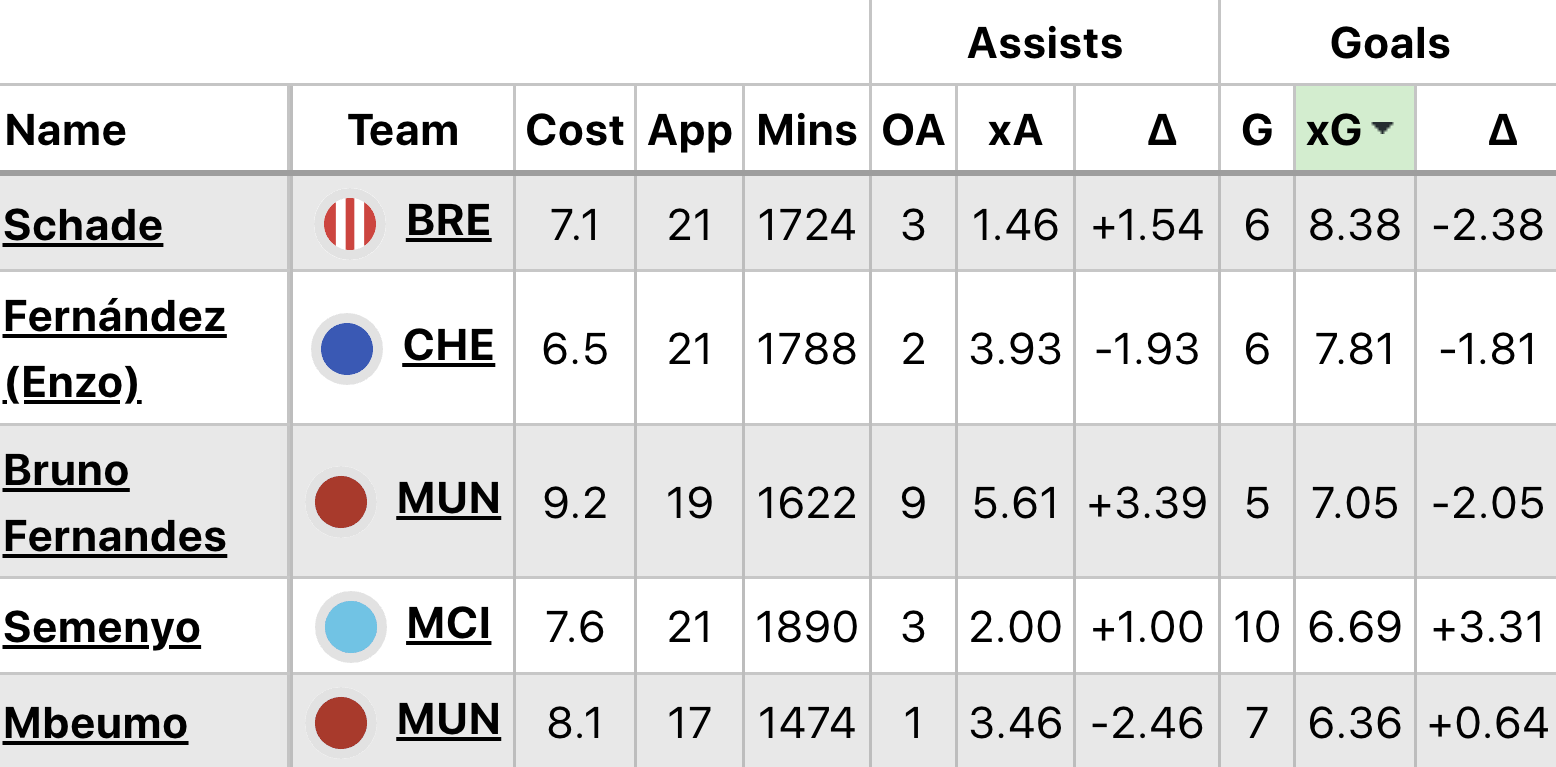
Task: Open Mbeumo player profile link
Action: tap(96, 723)
